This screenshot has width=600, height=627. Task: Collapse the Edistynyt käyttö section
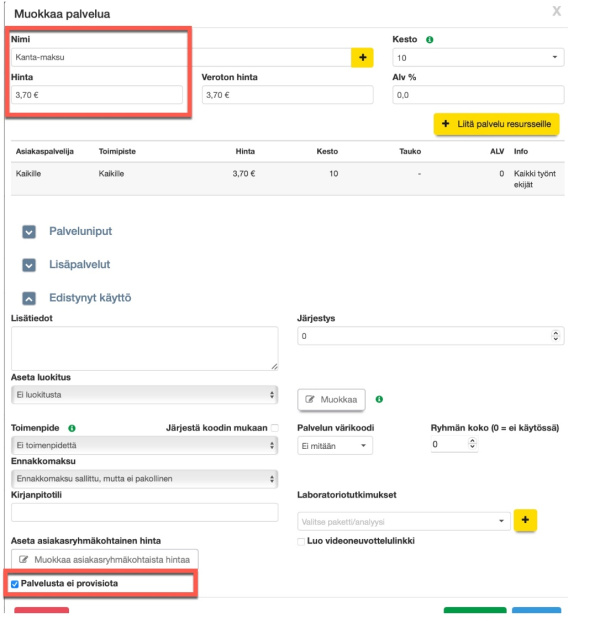pos(29,298)
